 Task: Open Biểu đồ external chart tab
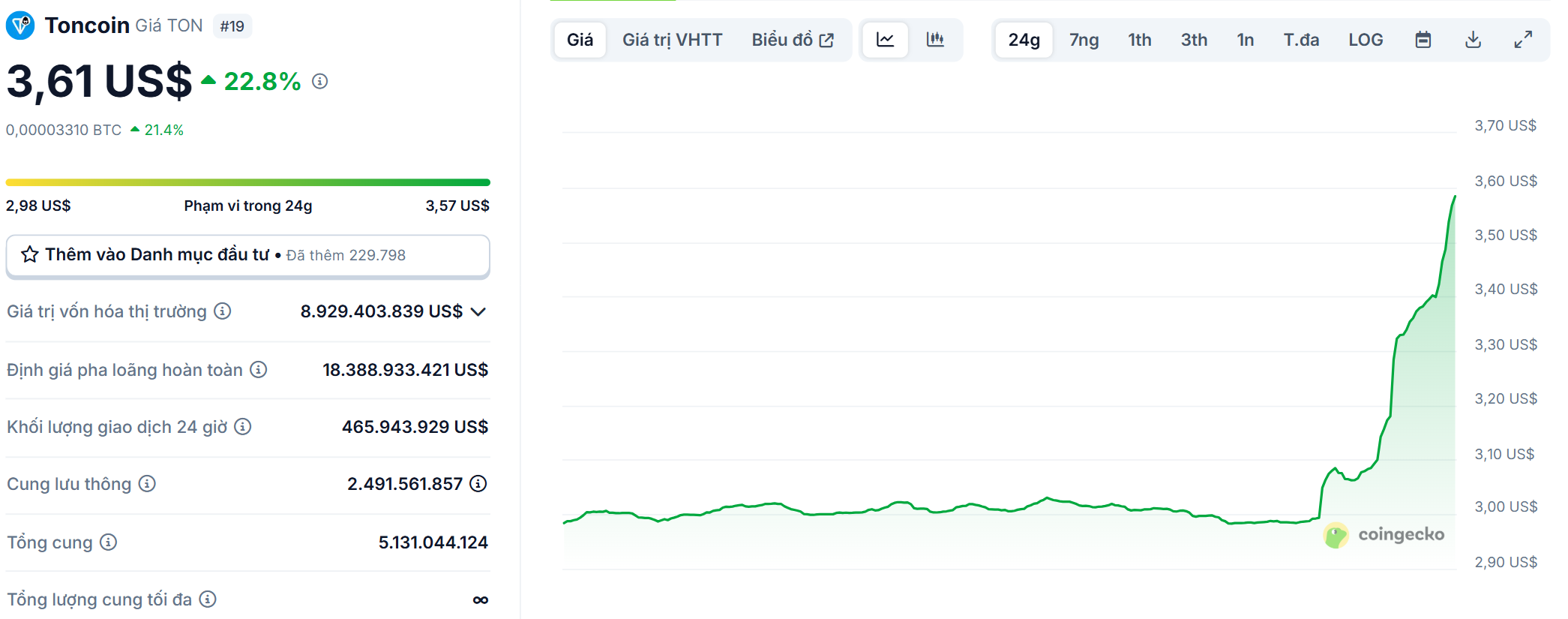[793, 40]
